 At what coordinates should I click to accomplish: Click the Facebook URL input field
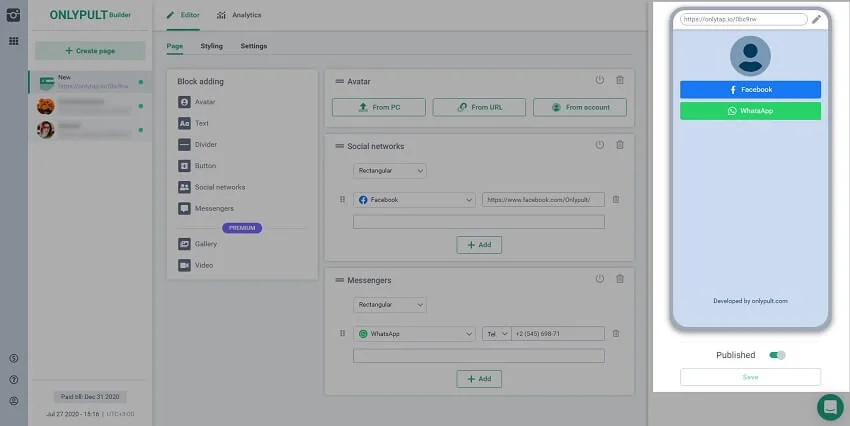[x=543, y=200]
